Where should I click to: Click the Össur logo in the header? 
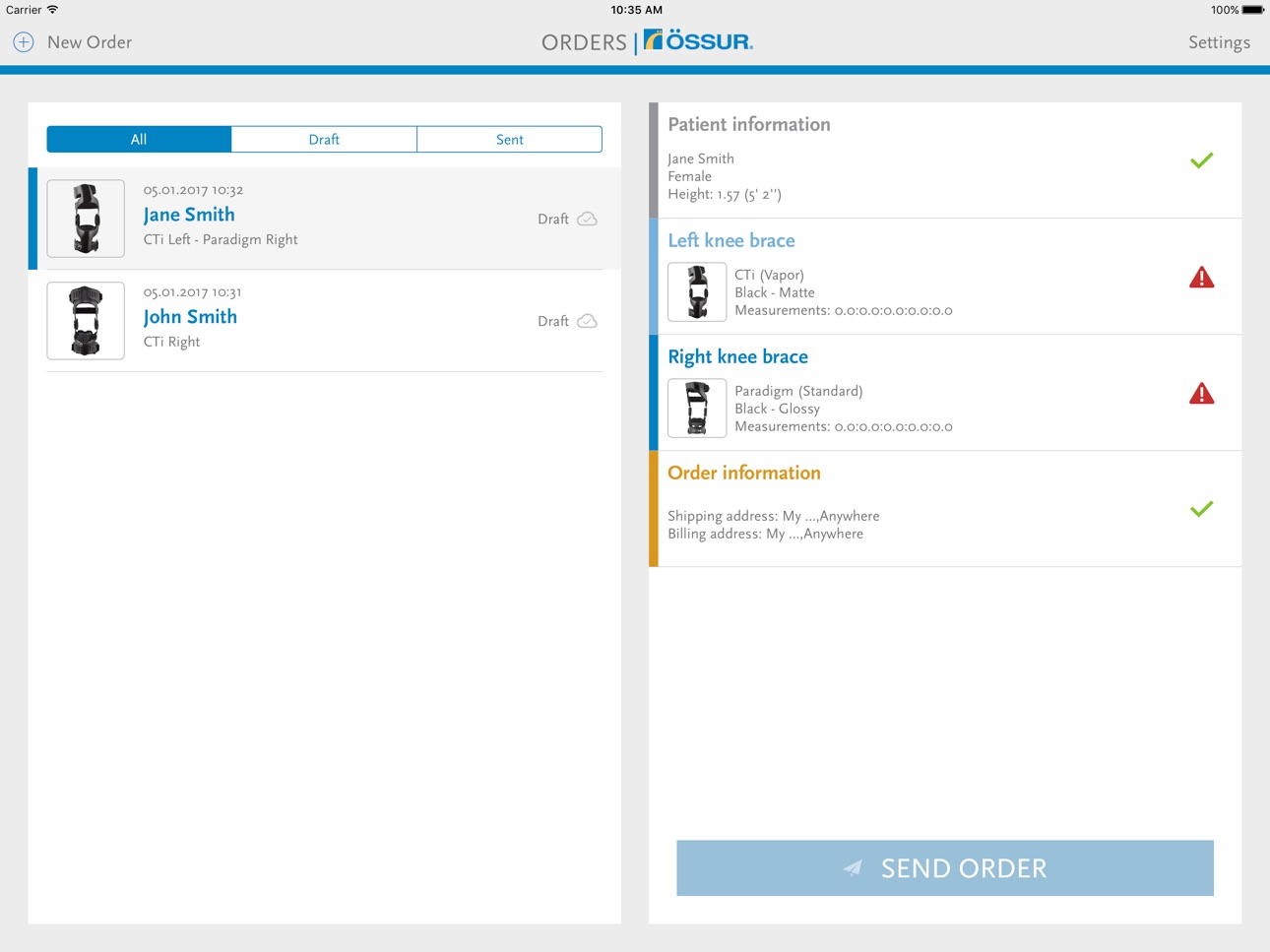[x=698, y=41]
